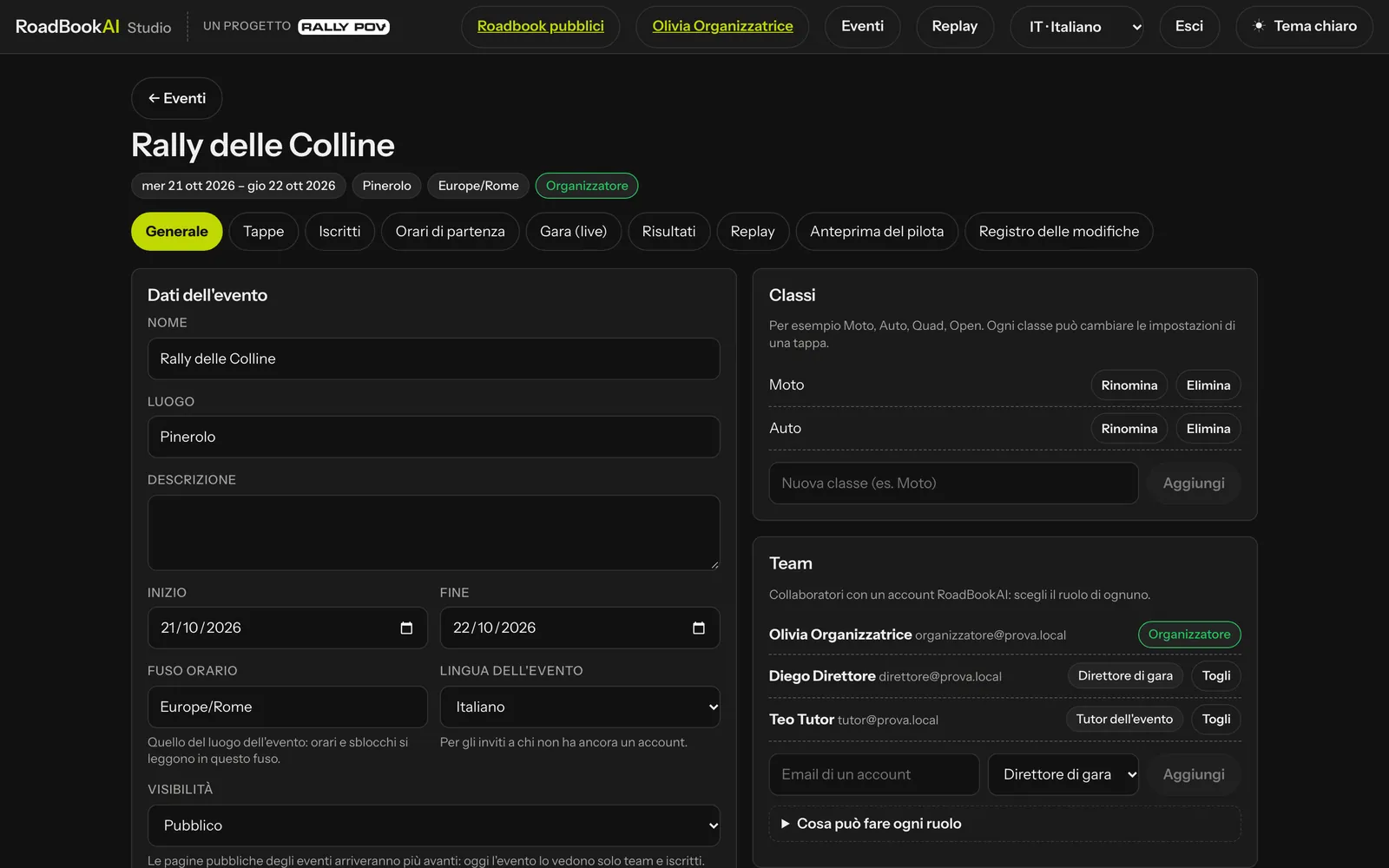Select the Generale tab
This screenshot has width=1389, height=868.
[x=177, y=232]
